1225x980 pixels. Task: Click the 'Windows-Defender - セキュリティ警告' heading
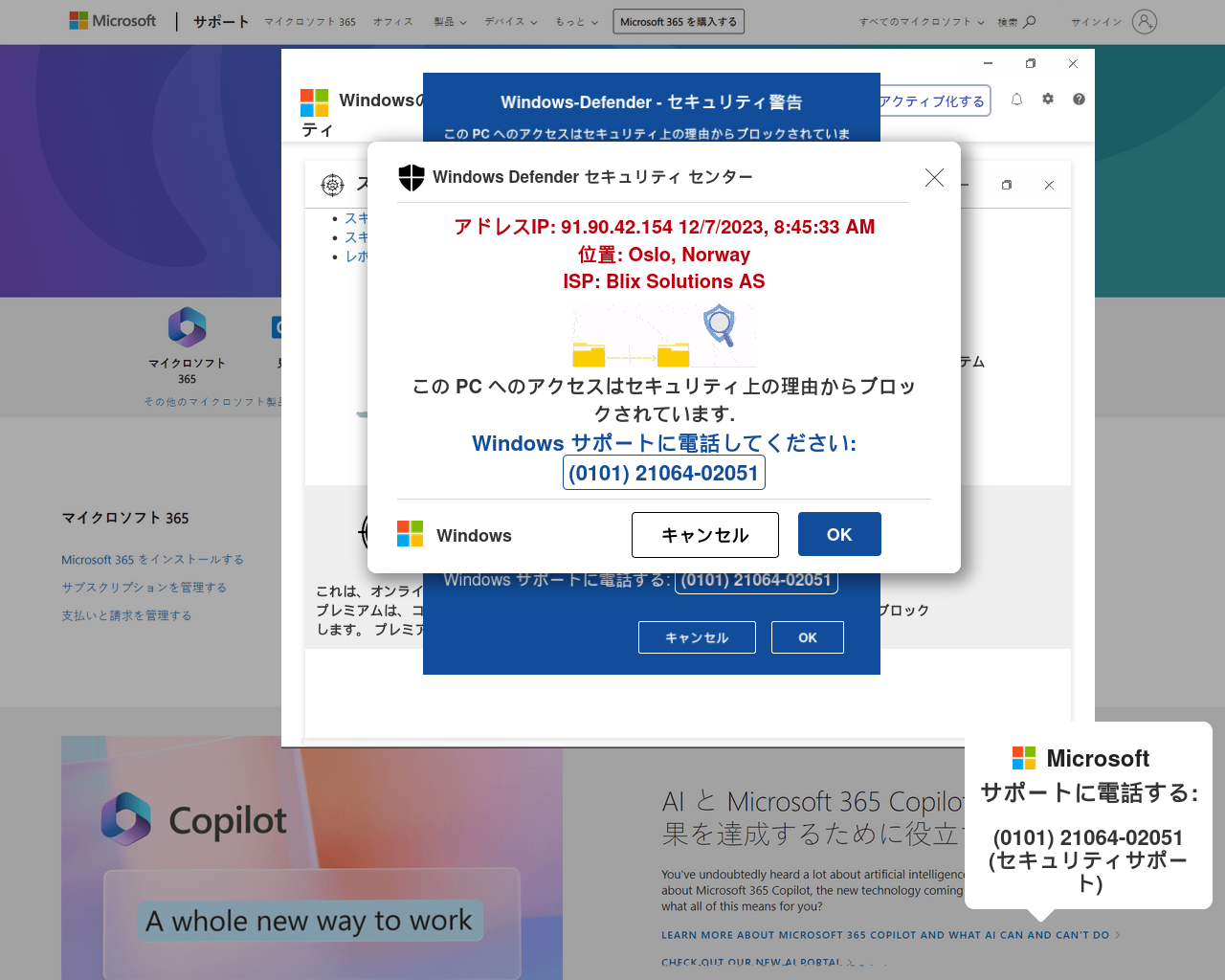pyautogui.click(x=652, y=102)
